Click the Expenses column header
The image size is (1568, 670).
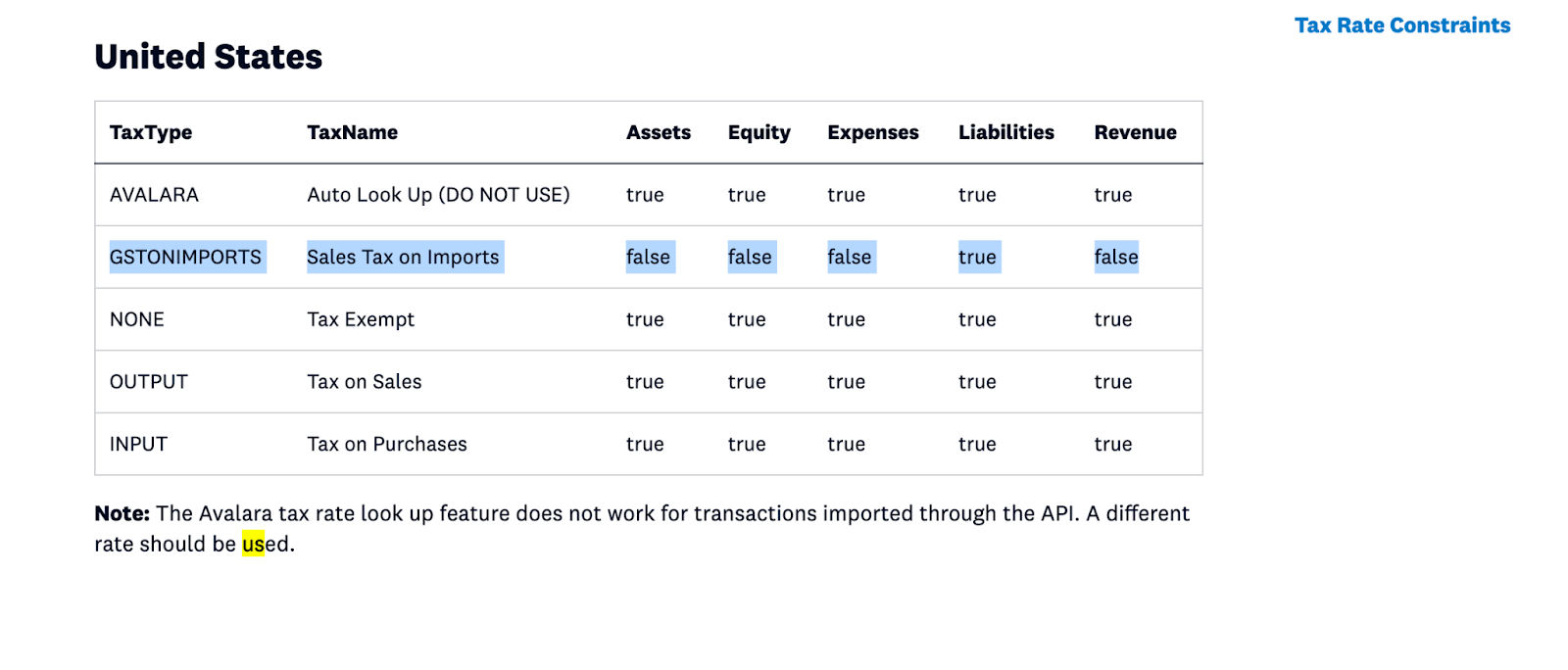872,132
